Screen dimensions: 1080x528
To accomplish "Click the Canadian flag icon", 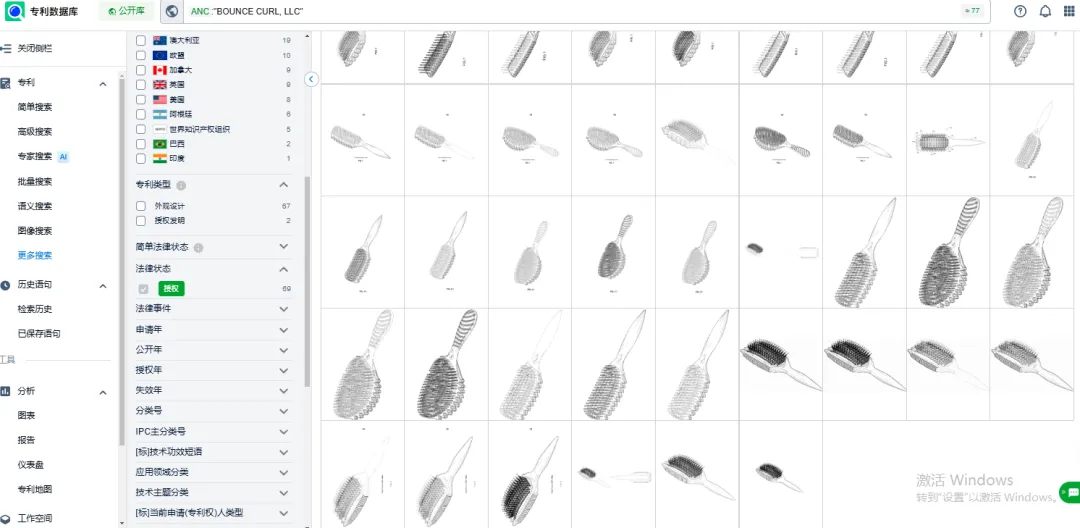I will [x=160, y=70].
